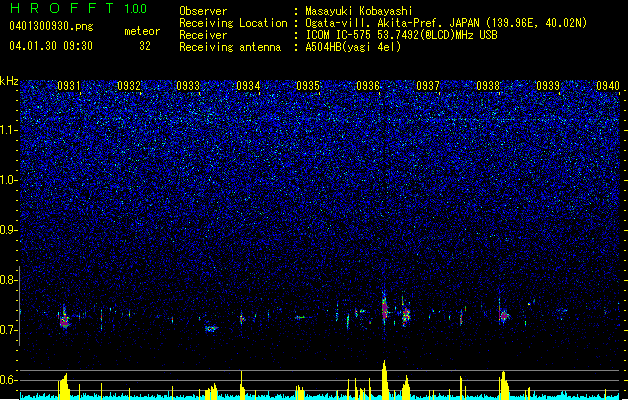Click the 0.9 kHz axis label

[x=8, y=230]
